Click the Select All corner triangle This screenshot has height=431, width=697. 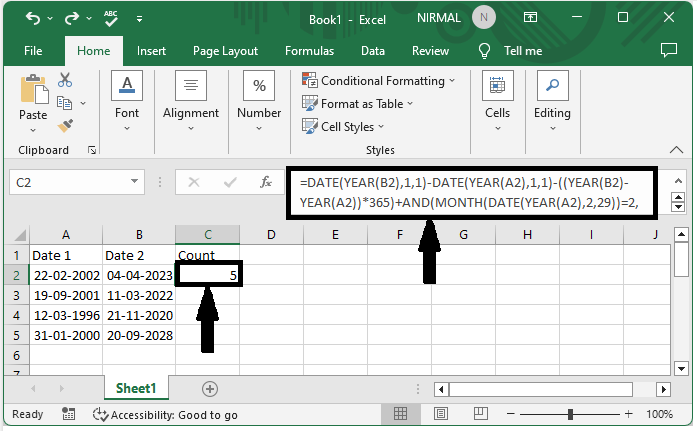[x=20, y=235]
